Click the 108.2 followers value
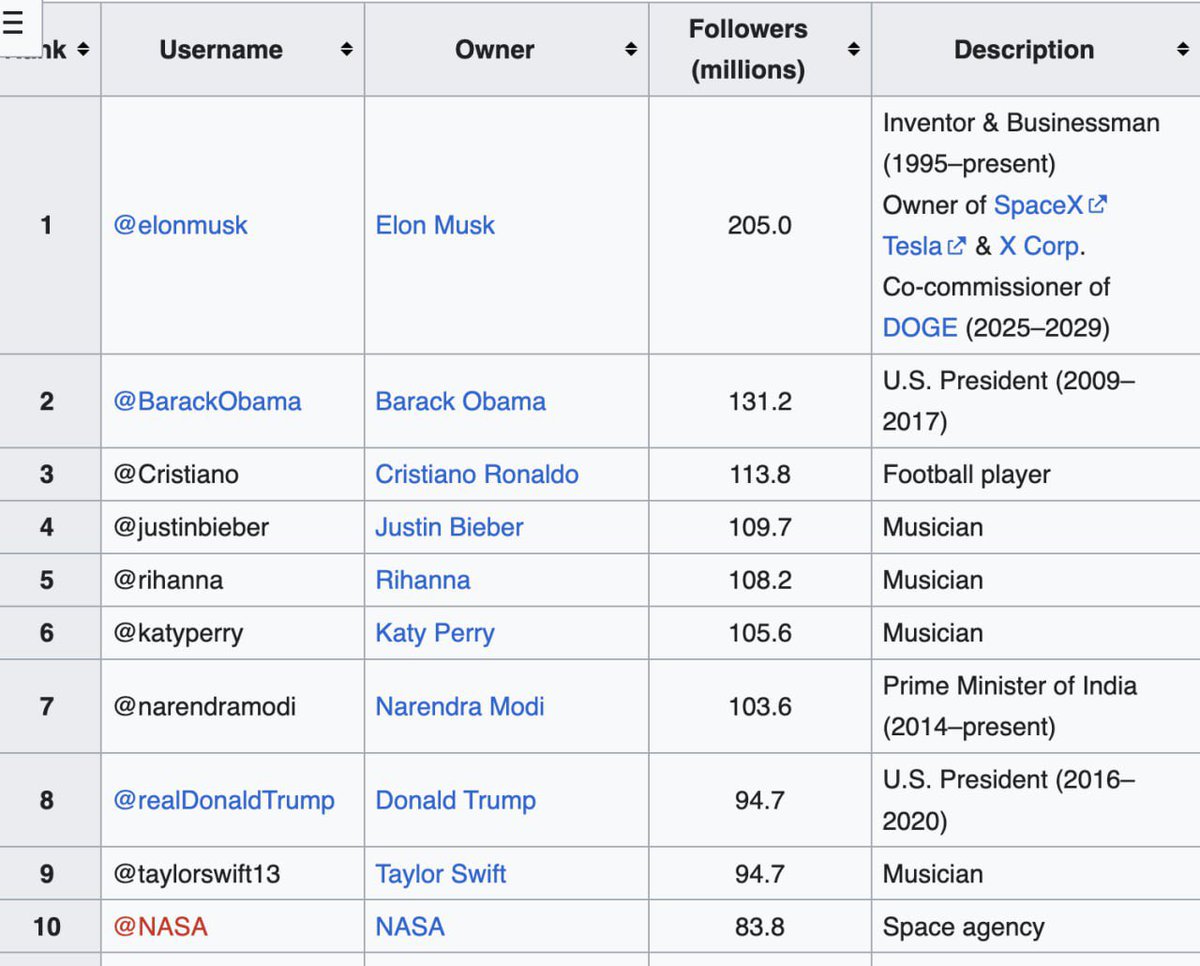The height and width of the screenshot is (966, 1200). pyautogui.click(x=759, y=580)
